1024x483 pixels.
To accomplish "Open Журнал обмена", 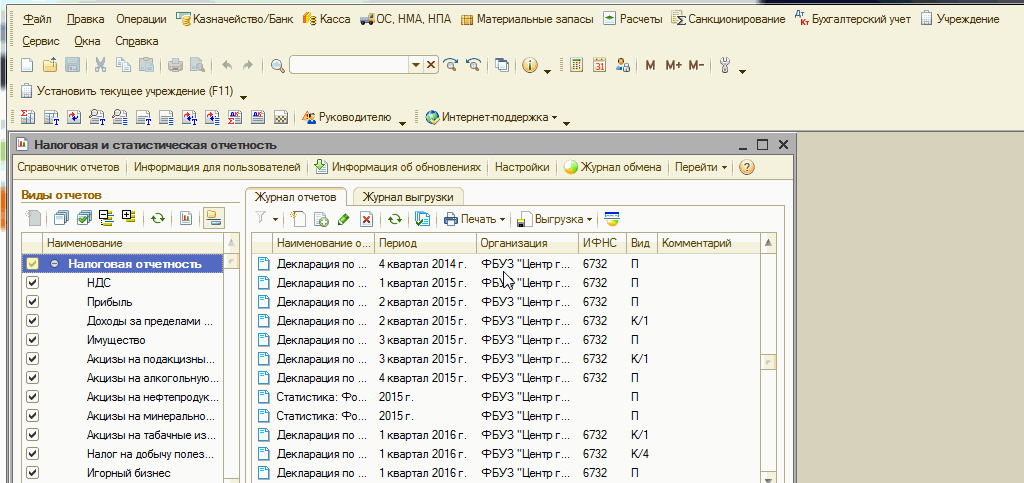I will click(x=613, y=167).
